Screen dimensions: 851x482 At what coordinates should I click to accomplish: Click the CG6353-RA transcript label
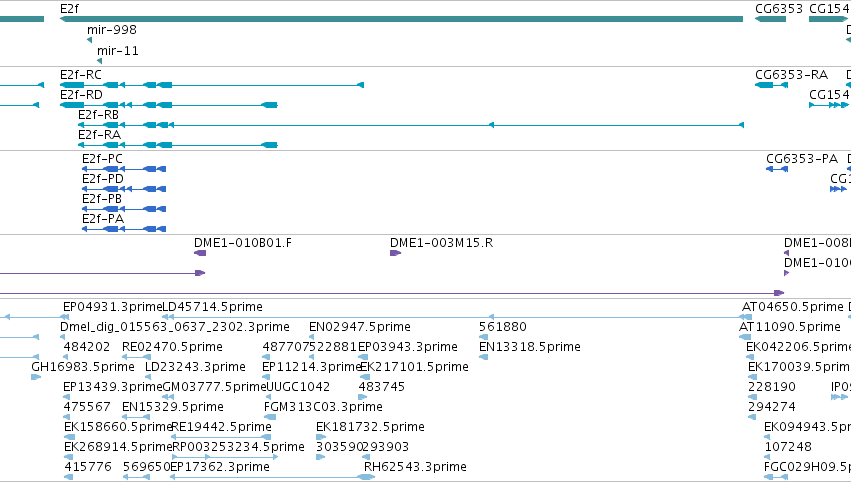point(791,75)
